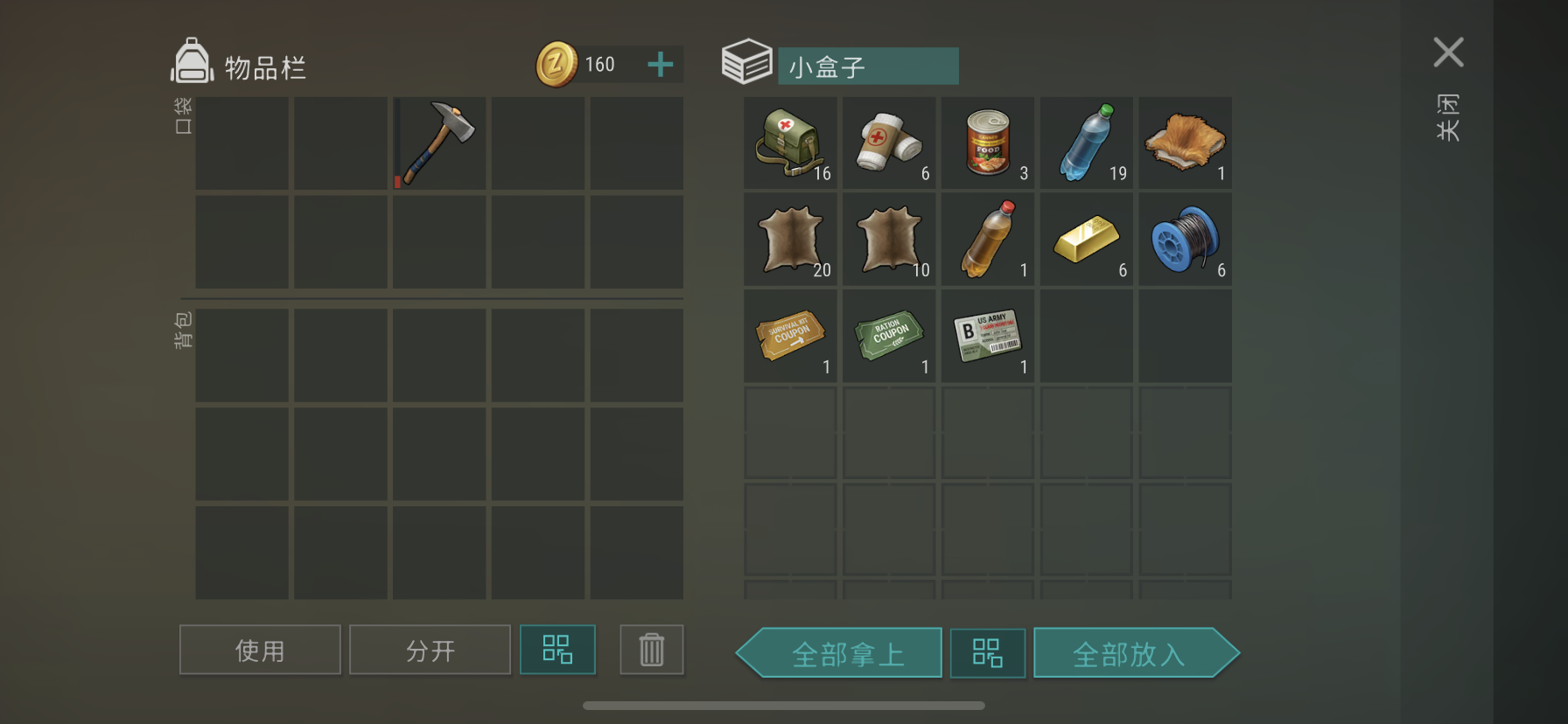Image resolution: width=1568 pixels, height=724 pixels.
Task: Pick the bandages stack of 6
Action: point(889,143)
